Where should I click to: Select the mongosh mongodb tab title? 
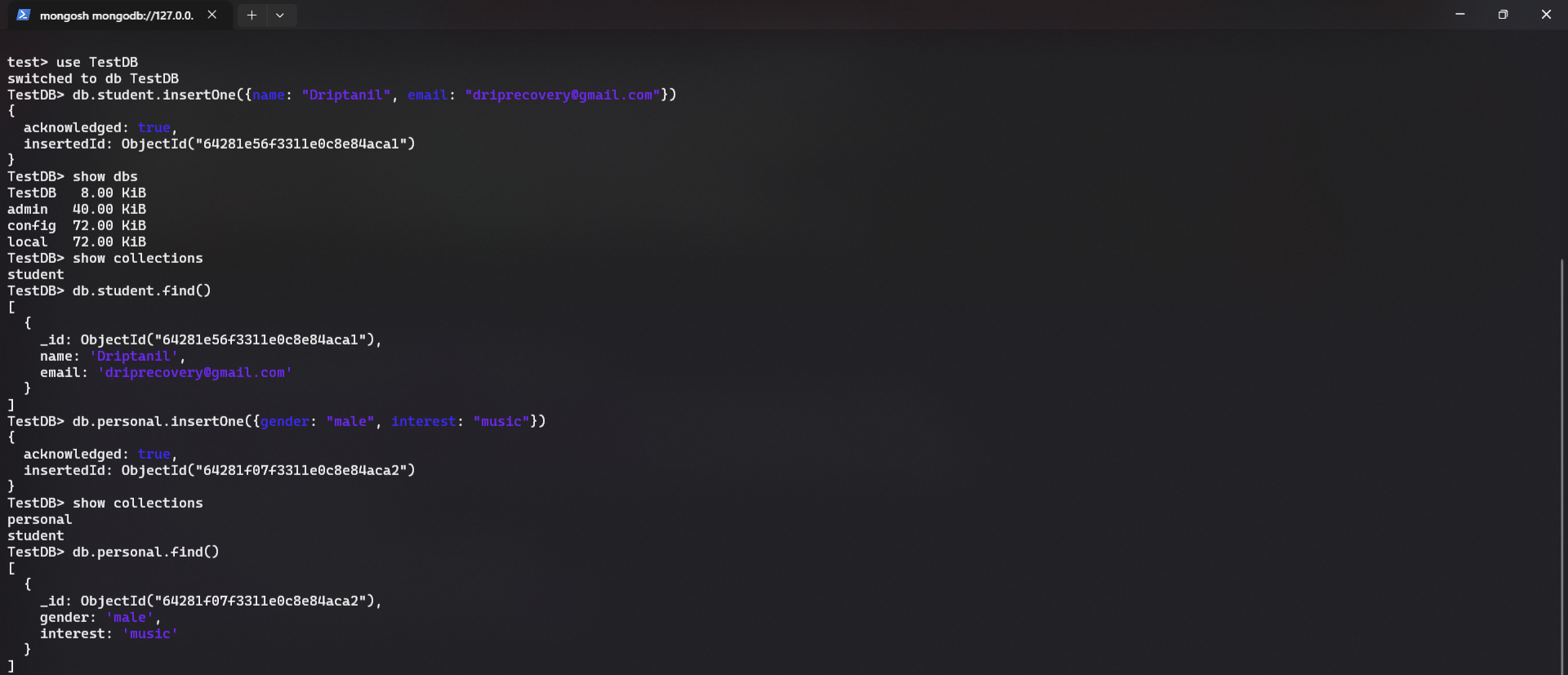(x=116, y=16)
